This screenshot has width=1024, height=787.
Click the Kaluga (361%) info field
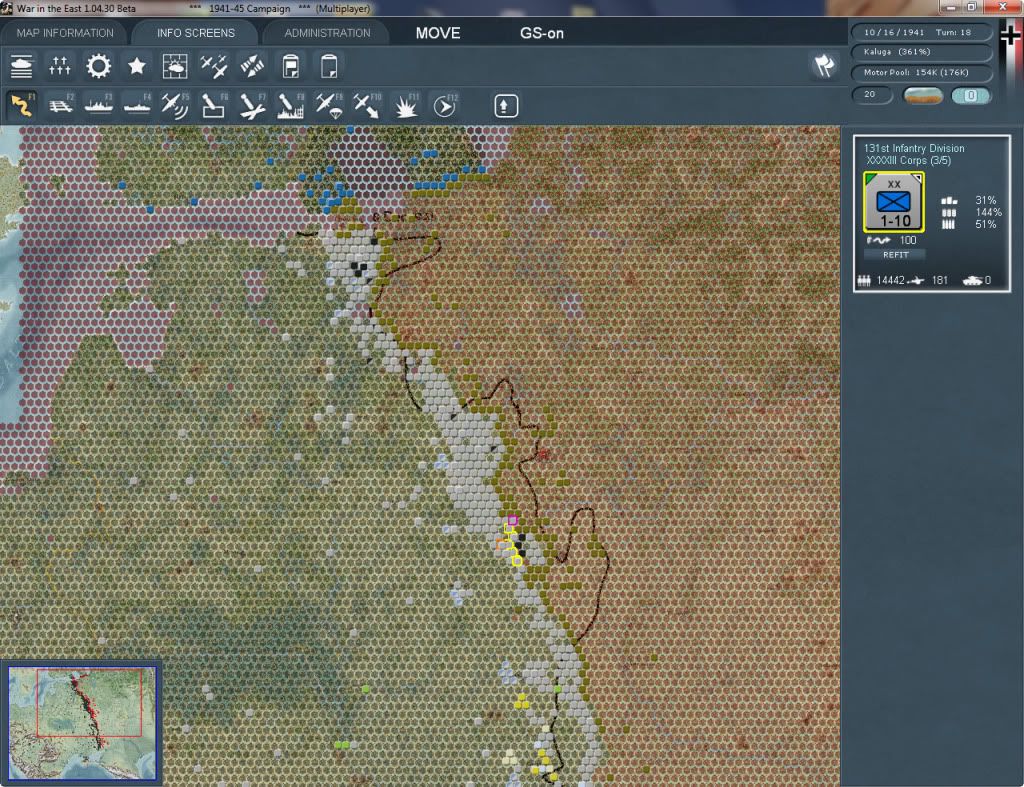tap(921, 52)
